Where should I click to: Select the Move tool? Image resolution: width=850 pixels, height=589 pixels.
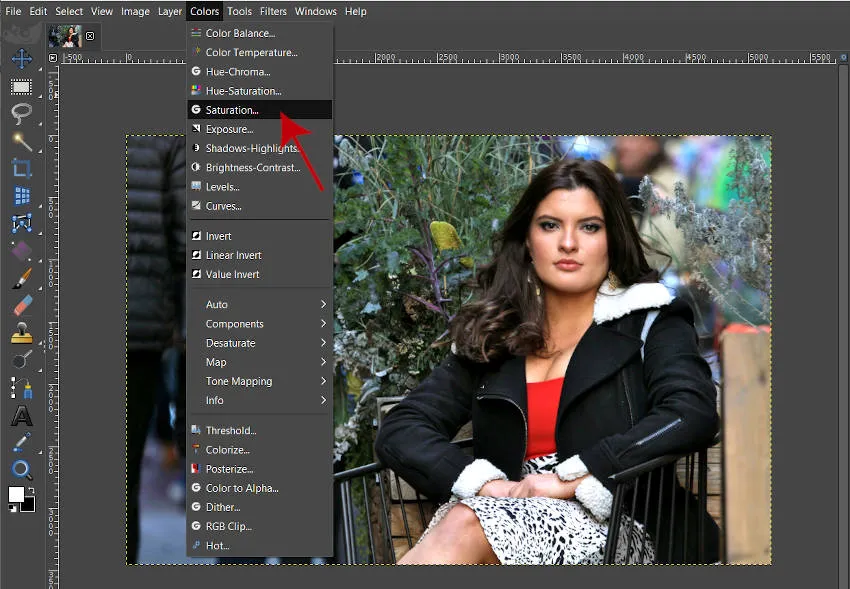tap(21, 59)
